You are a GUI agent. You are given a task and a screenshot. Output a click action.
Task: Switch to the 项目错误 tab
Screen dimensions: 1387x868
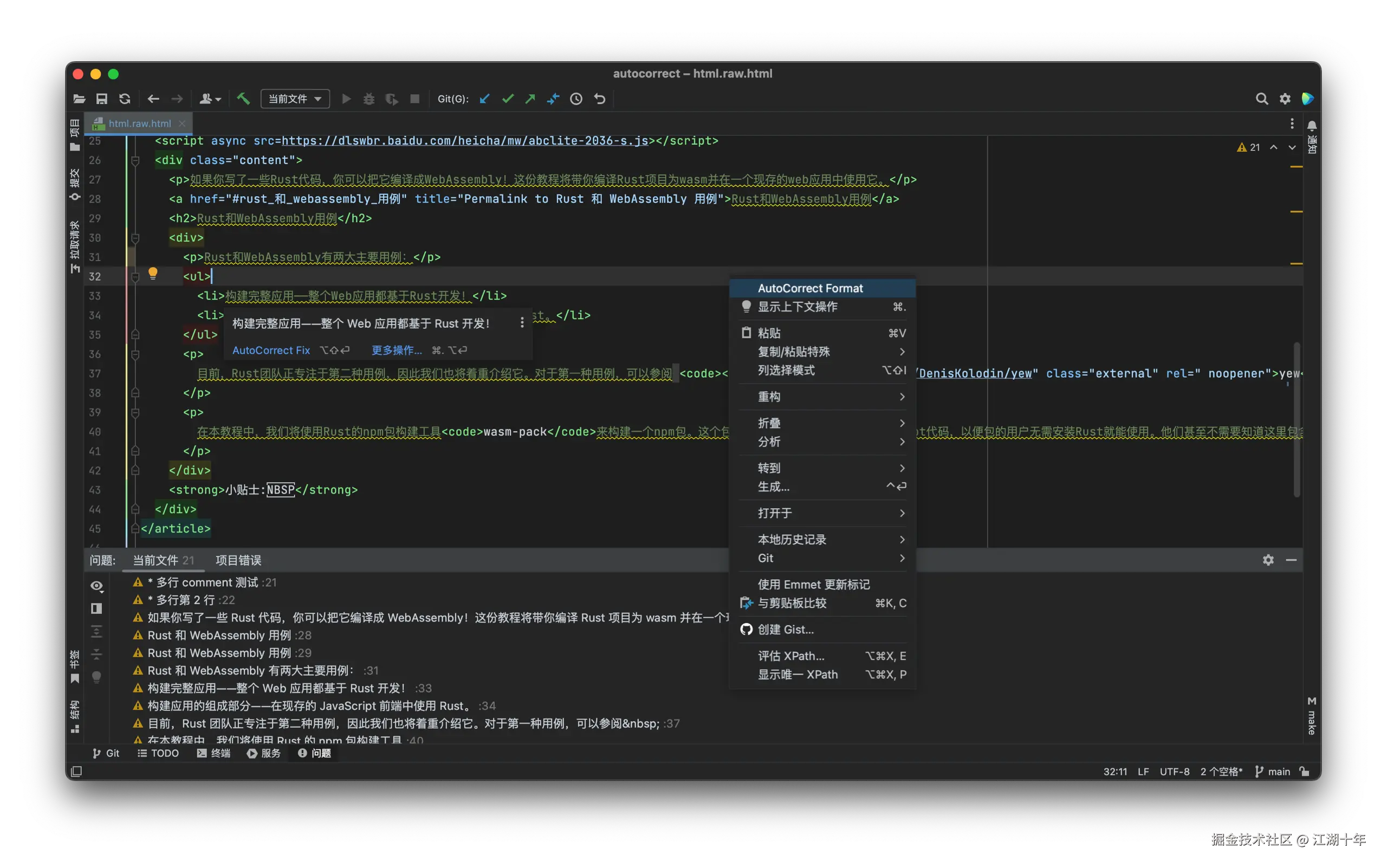click(x=238, y=560)
